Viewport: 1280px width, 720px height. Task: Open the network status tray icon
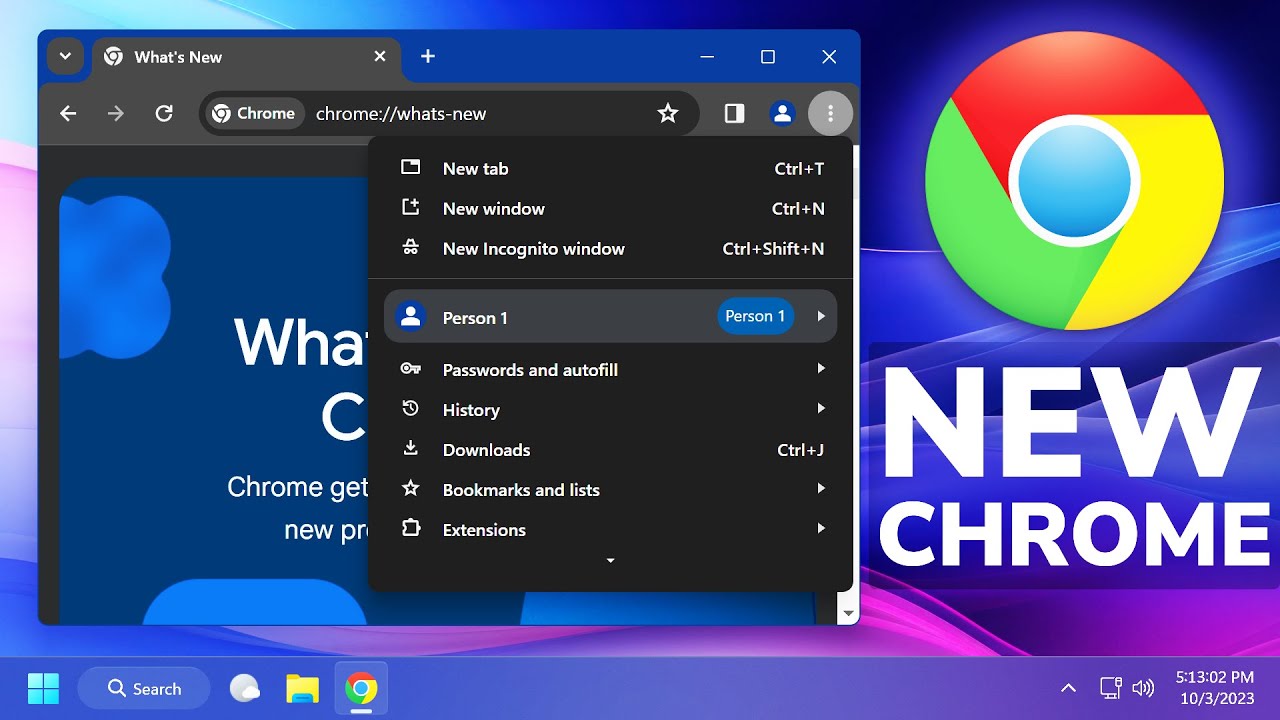(x=1110, y=688)
